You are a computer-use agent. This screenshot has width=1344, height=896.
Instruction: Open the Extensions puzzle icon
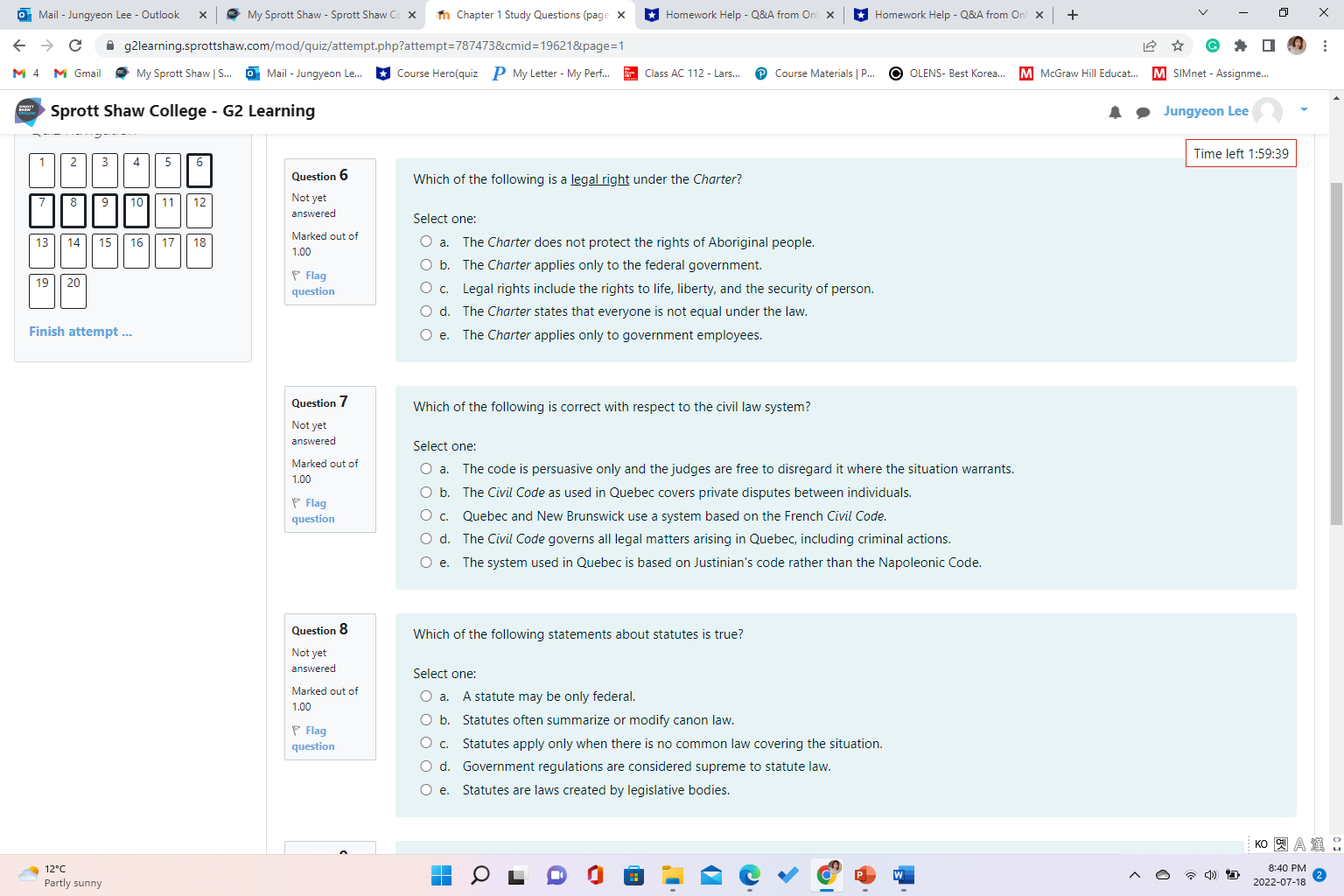(x=1241, y=45)
